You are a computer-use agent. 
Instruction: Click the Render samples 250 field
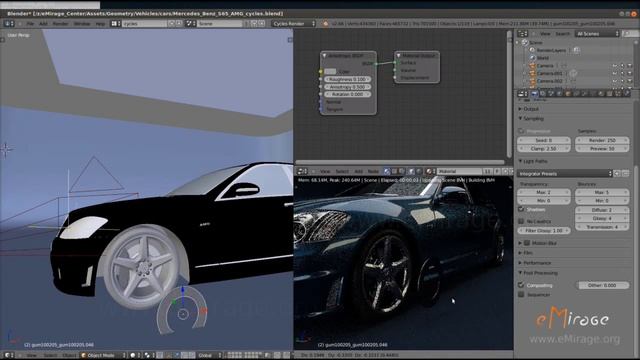click(x=602, y=140)
